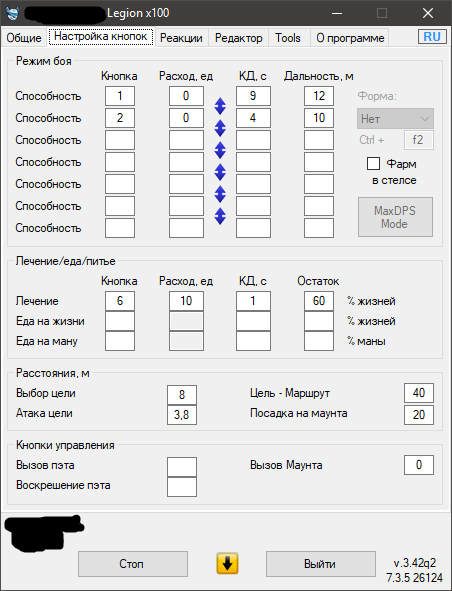The width and height of the screenshot is (452, 591).
Task: Click the yellow down-arrow button
Action: [x=227, y=563]
